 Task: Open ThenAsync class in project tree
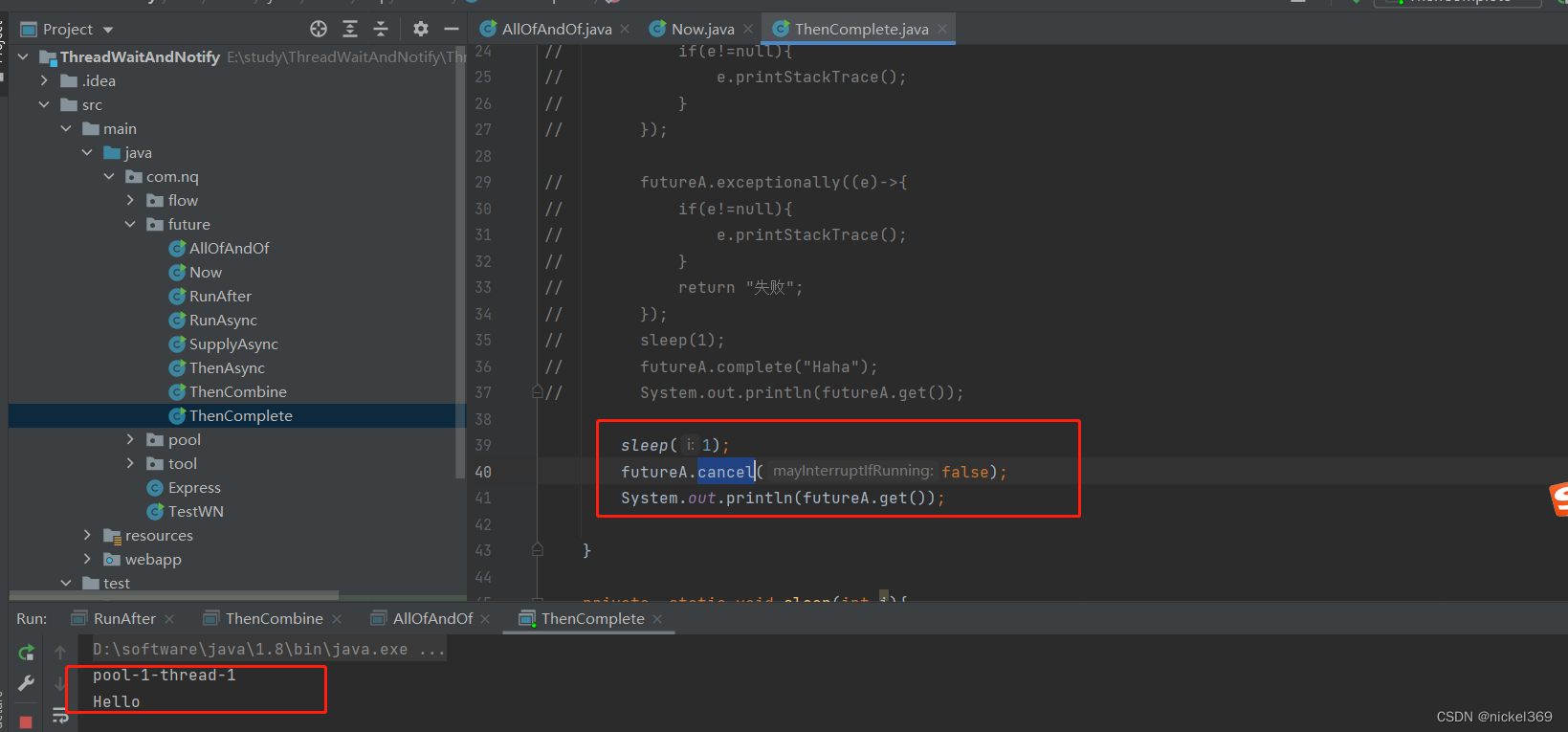pos(227,368)
